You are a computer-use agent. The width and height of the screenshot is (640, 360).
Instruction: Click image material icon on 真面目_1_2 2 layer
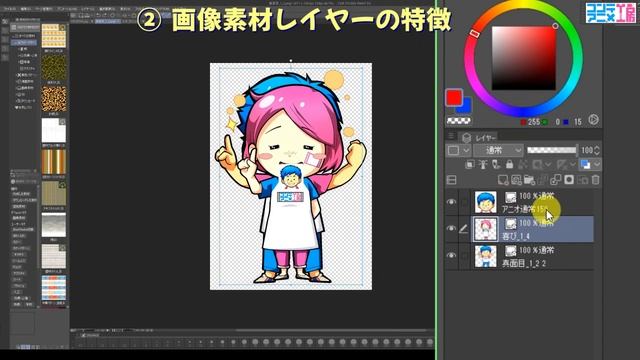point(510,251)
